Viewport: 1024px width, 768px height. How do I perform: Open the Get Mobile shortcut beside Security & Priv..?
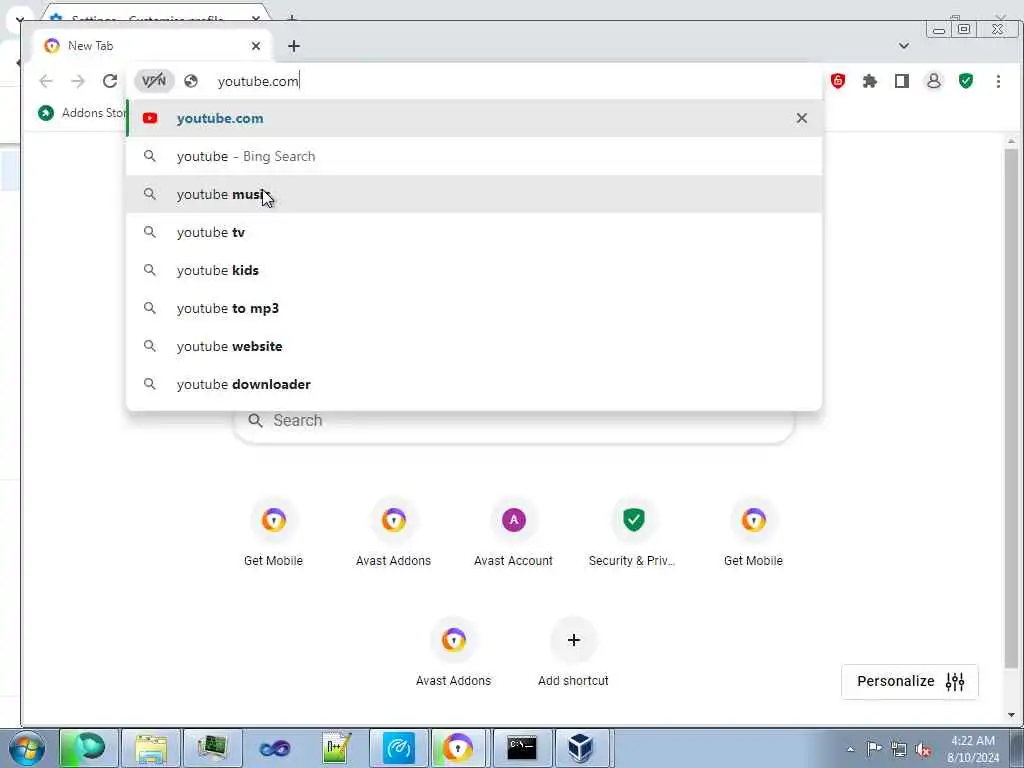[x=754, y=532]
